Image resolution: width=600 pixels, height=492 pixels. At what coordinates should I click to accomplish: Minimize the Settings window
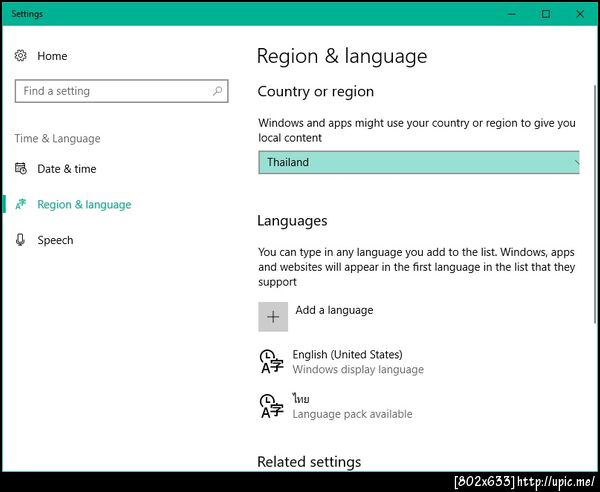pyautogui.click(x=512, y=14)
